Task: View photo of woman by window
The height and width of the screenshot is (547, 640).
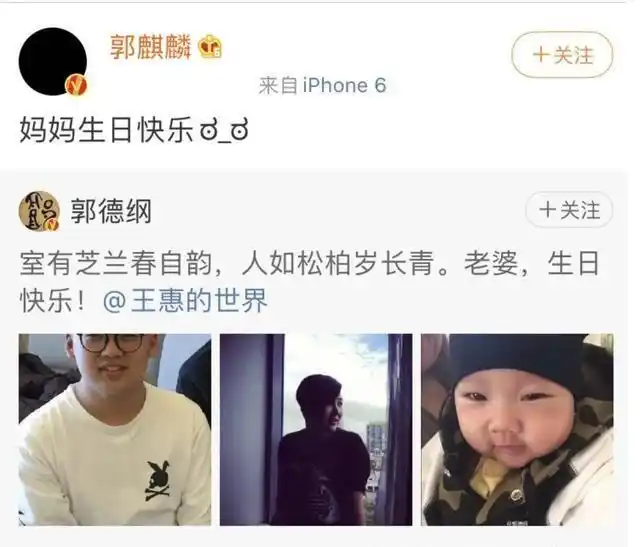Action: click(316, 429)
